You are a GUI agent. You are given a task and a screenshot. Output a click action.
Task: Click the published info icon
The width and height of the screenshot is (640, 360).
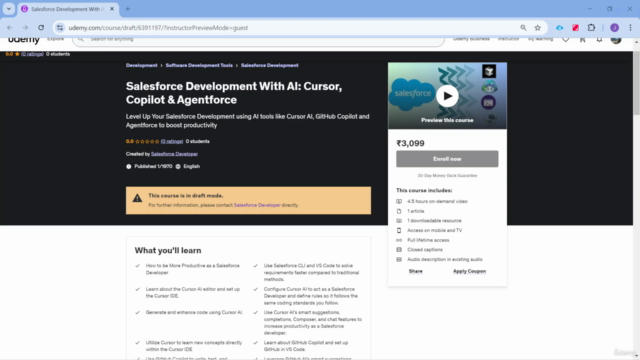tap(129, 167)
